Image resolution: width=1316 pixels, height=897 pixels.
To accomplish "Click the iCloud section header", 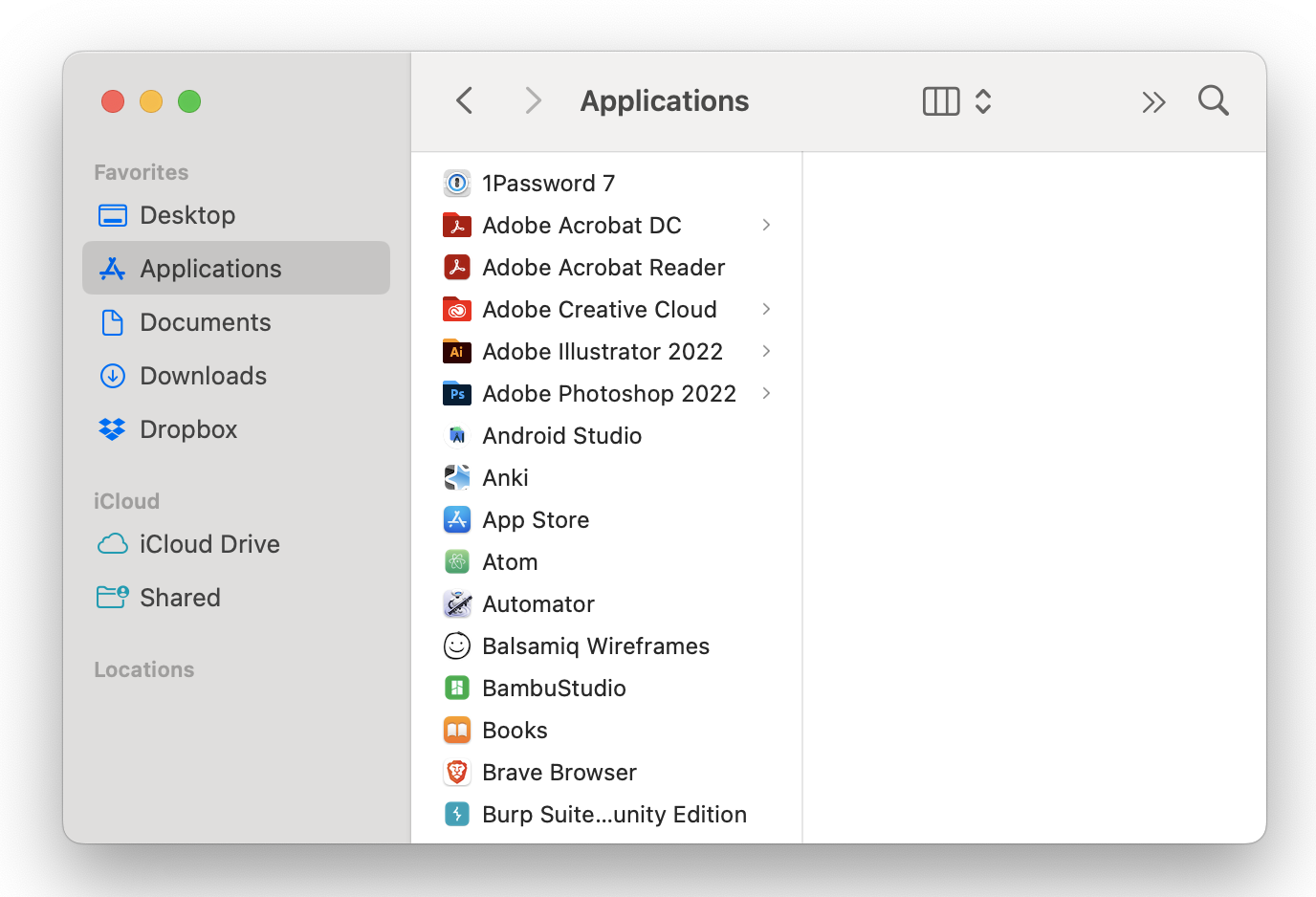I will [126, 501].
